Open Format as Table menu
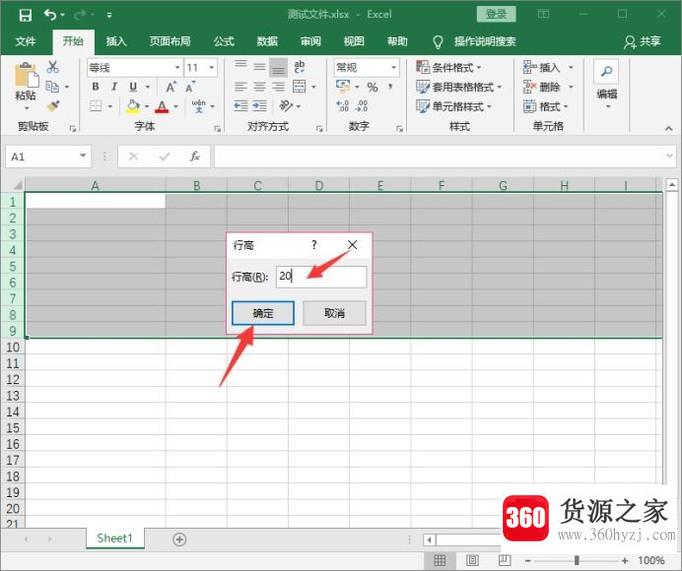Screen dimensions: 682x571 458,87
